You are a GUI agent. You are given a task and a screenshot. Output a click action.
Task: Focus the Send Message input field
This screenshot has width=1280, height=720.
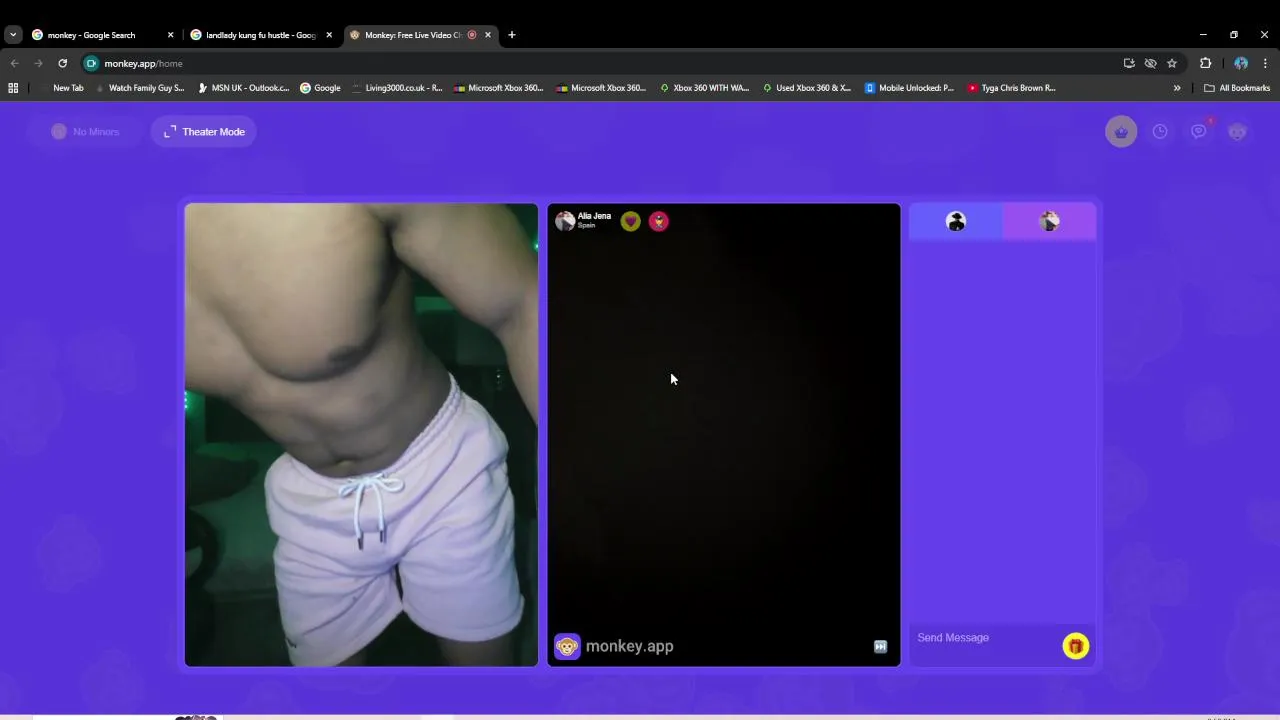[986, 638]
